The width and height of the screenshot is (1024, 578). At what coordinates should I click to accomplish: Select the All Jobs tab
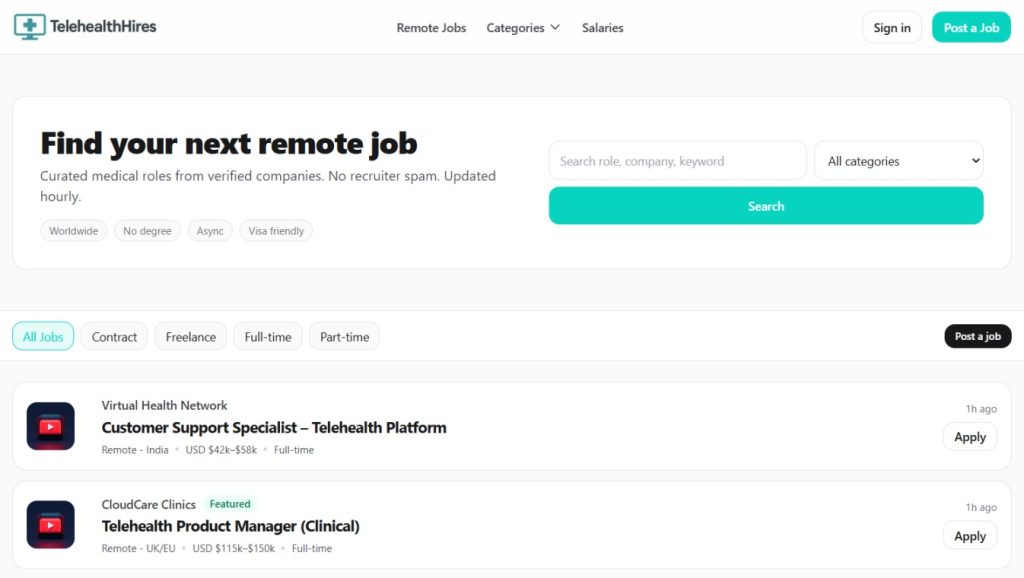[43, 337]
